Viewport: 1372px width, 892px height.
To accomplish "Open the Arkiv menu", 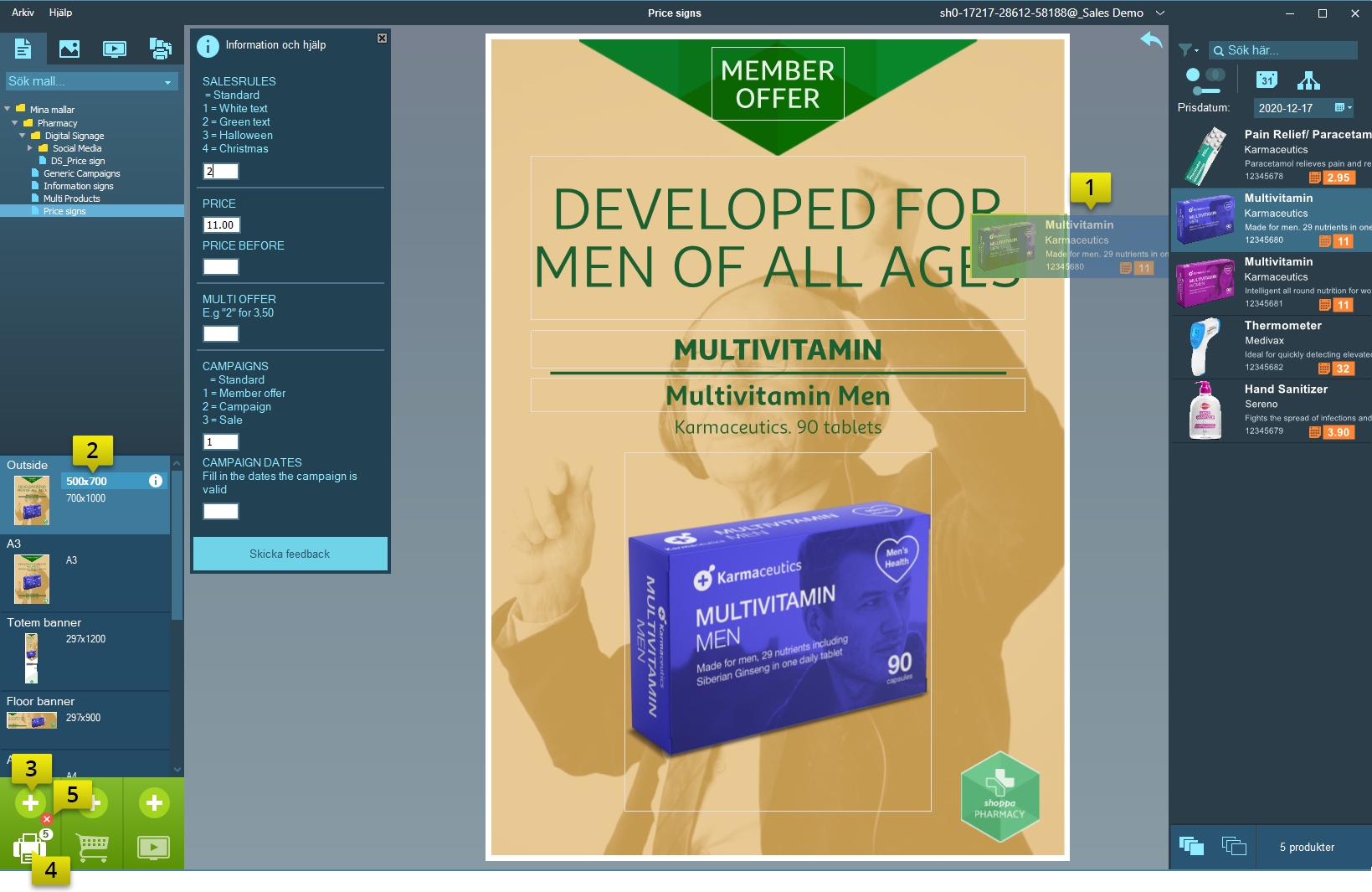I will coord(23,13).
